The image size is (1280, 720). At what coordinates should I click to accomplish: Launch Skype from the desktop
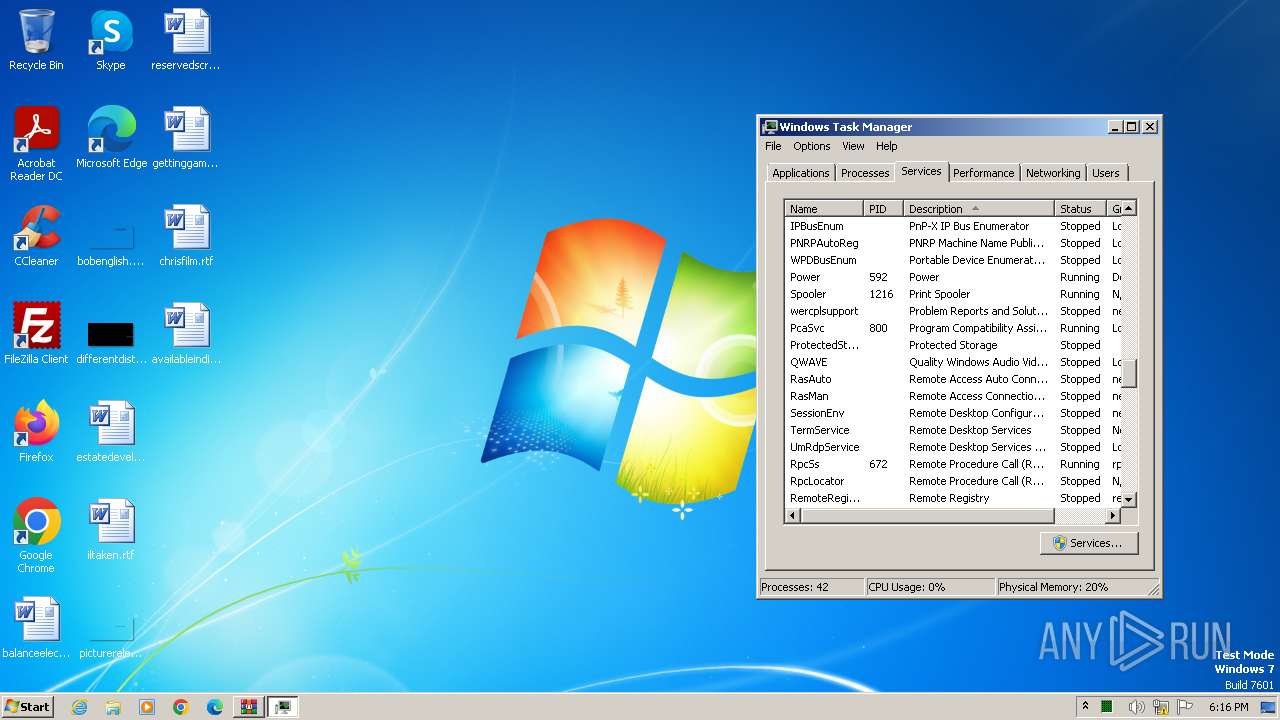coord(110,40)
